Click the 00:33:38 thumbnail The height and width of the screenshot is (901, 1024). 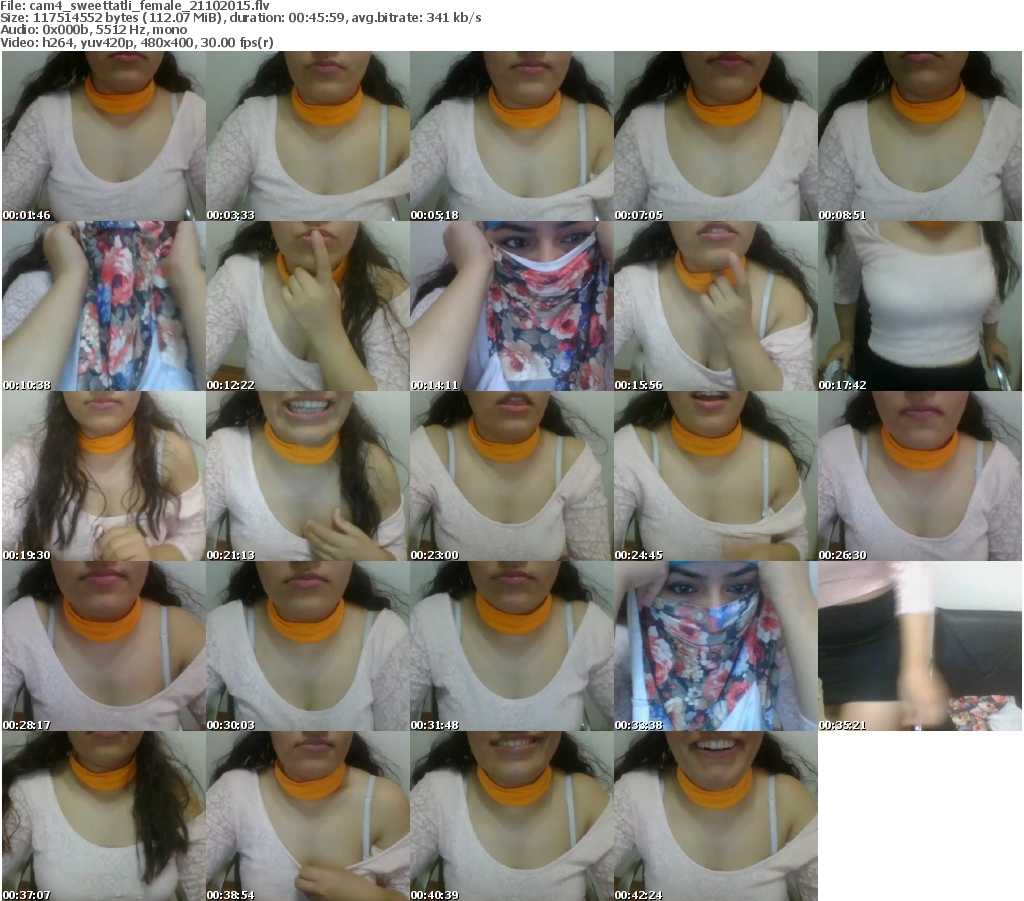coord(716,646)
